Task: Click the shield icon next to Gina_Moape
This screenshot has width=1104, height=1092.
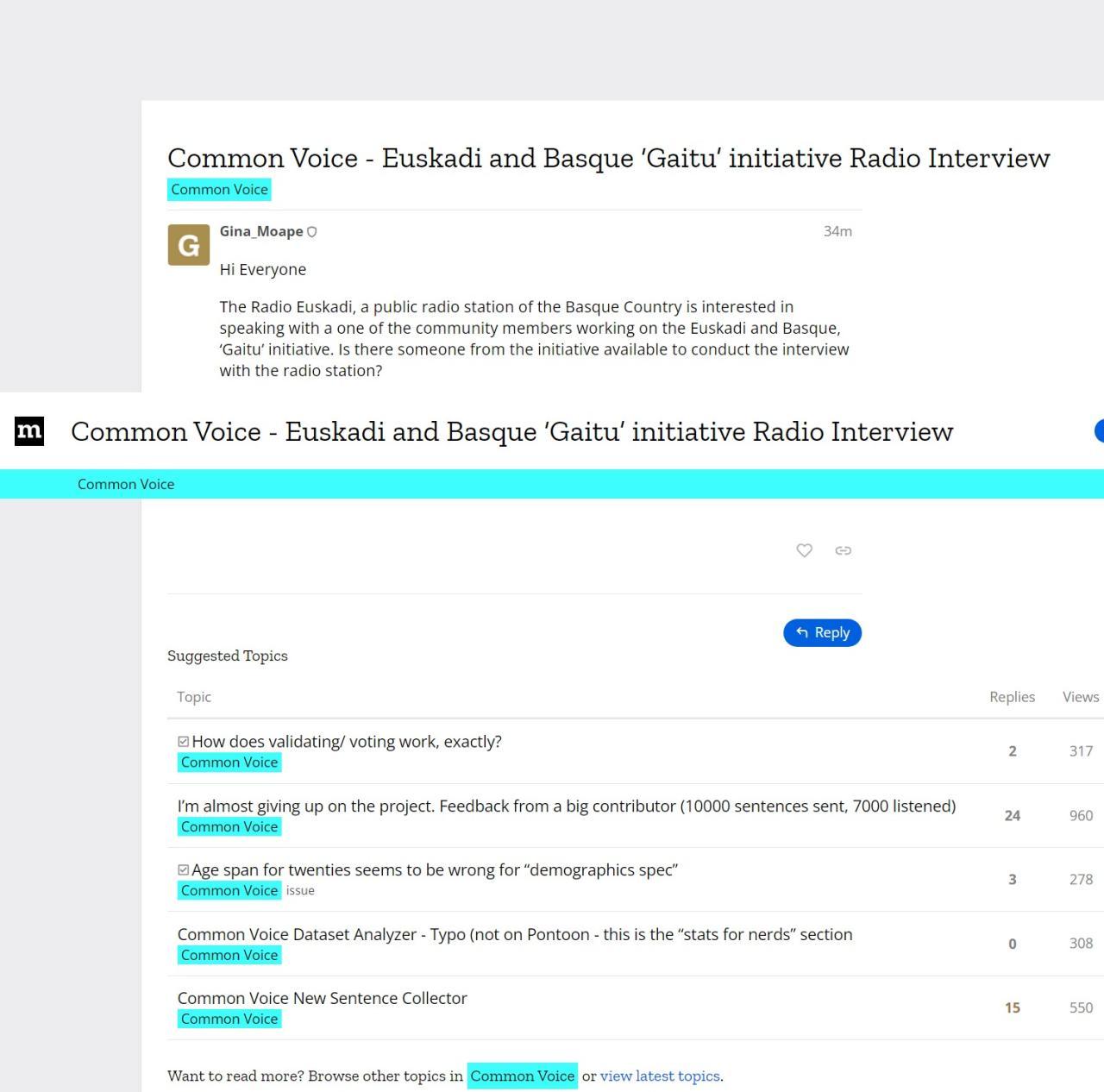Action: [312, 232]
